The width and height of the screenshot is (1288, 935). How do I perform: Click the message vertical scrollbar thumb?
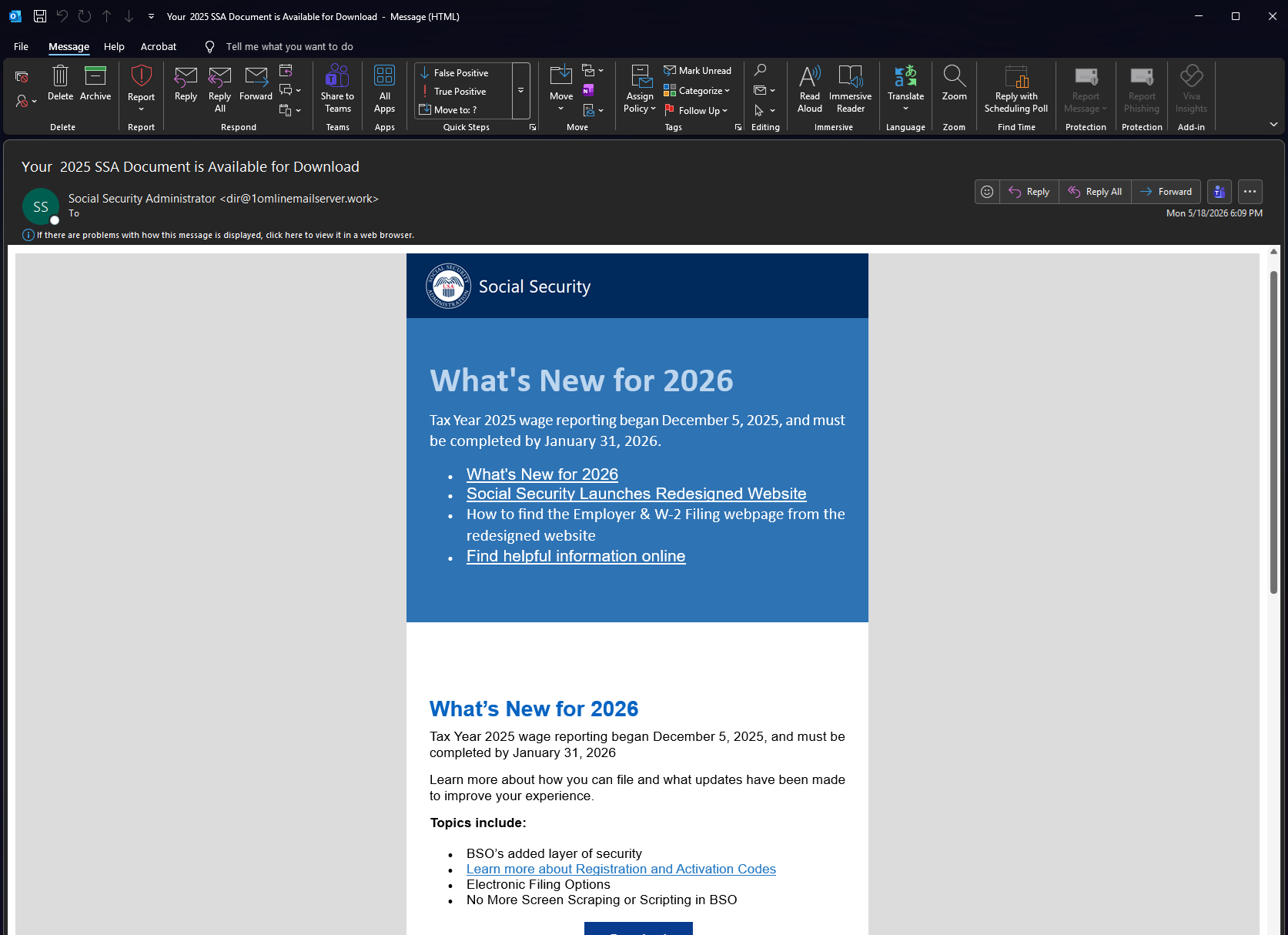(x=1273, y=432)
